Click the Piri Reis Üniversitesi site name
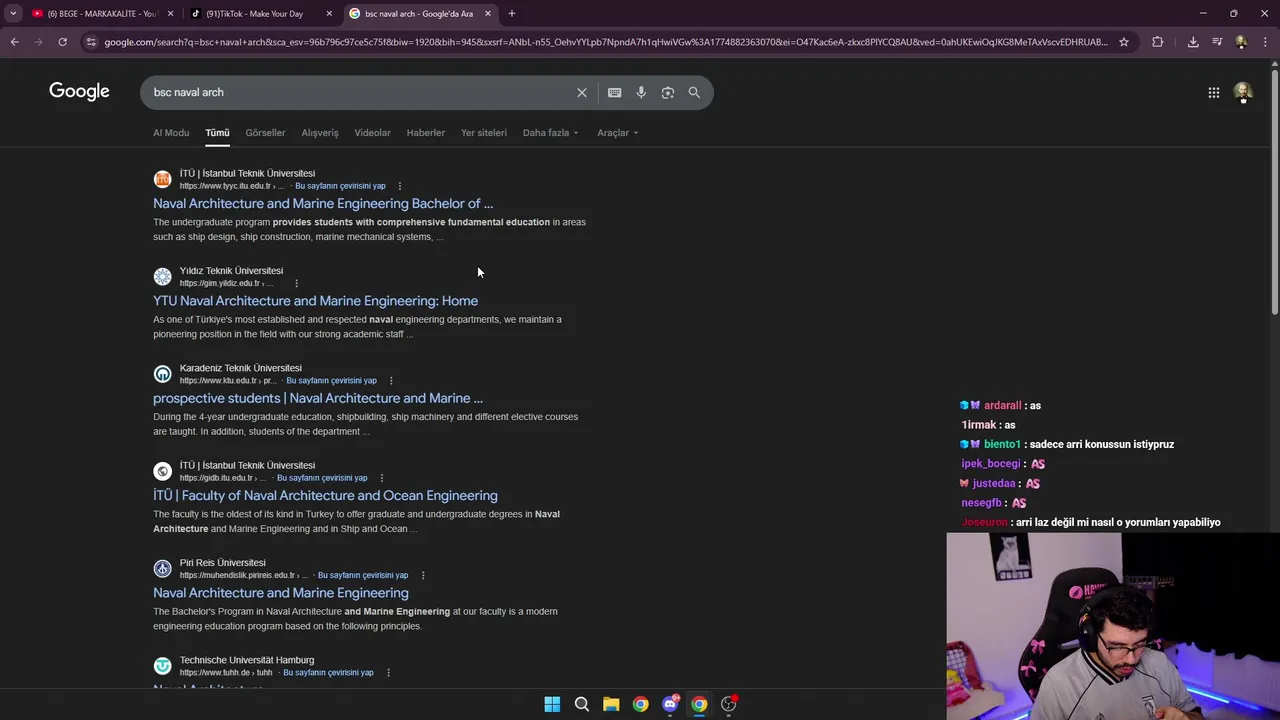Viewport: 1280px width, 720px height. 222,563
